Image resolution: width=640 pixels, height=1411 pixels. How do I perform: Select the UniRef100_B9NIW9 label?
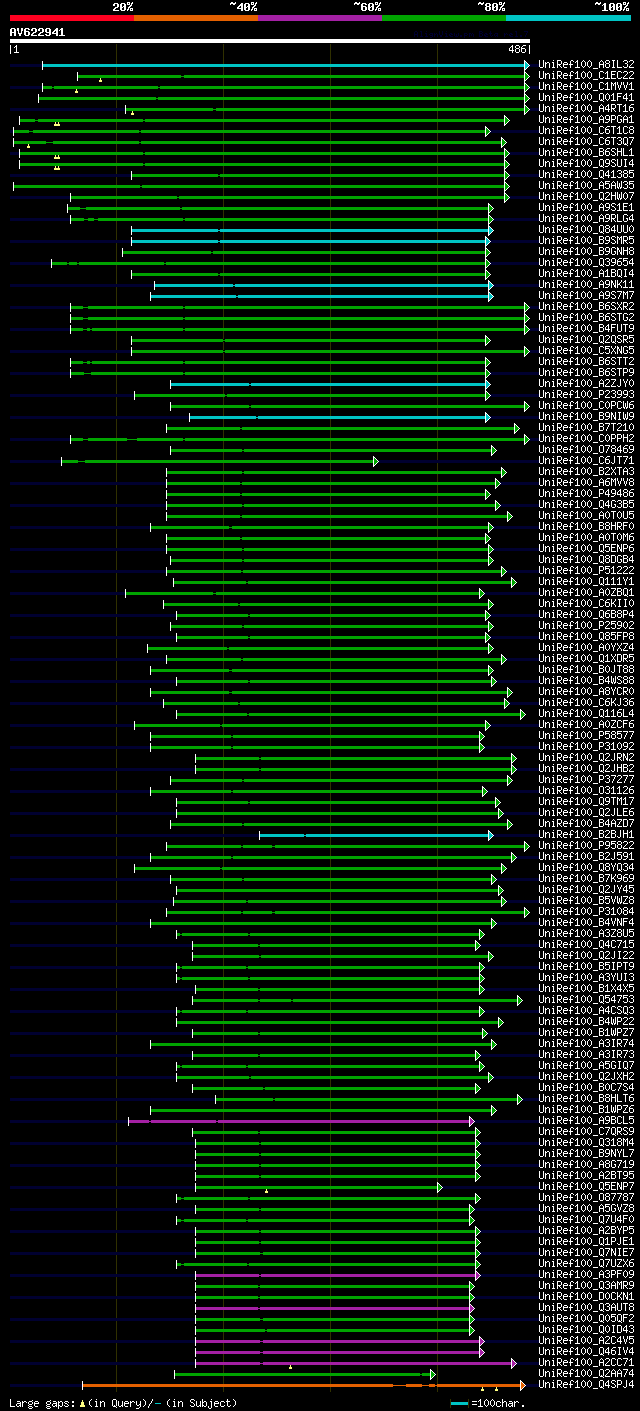point(586,417)
